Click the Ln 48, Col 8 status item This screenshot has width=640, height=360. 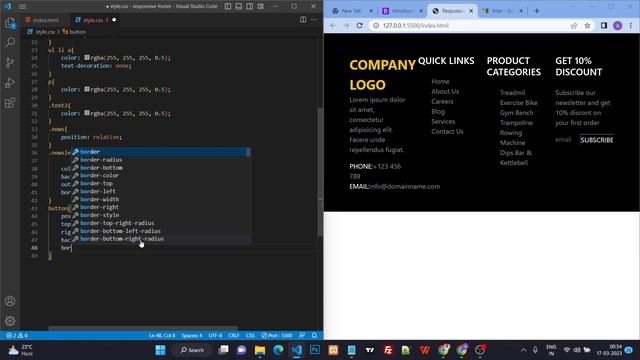(162, 335)
